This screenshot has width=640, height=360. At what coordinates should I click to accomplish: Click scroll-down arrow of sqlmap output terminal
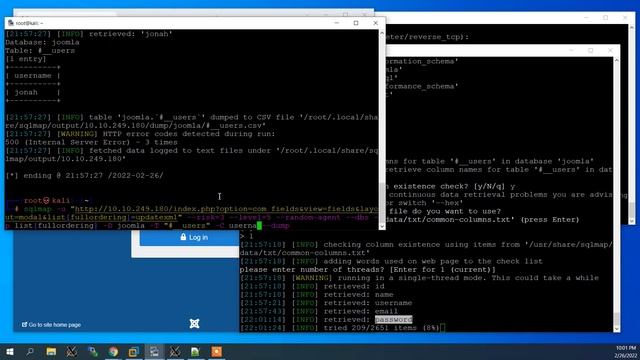pyautogui.click(x=616, y=329)
